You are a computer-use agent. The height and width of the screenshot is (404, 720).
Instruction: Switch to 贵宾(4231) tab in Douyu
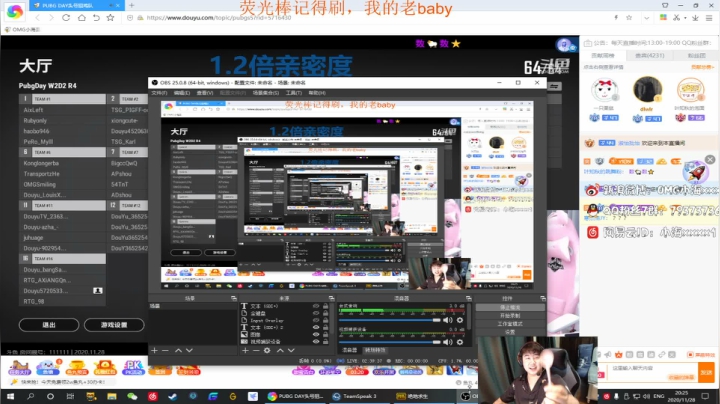coord(649,56)
